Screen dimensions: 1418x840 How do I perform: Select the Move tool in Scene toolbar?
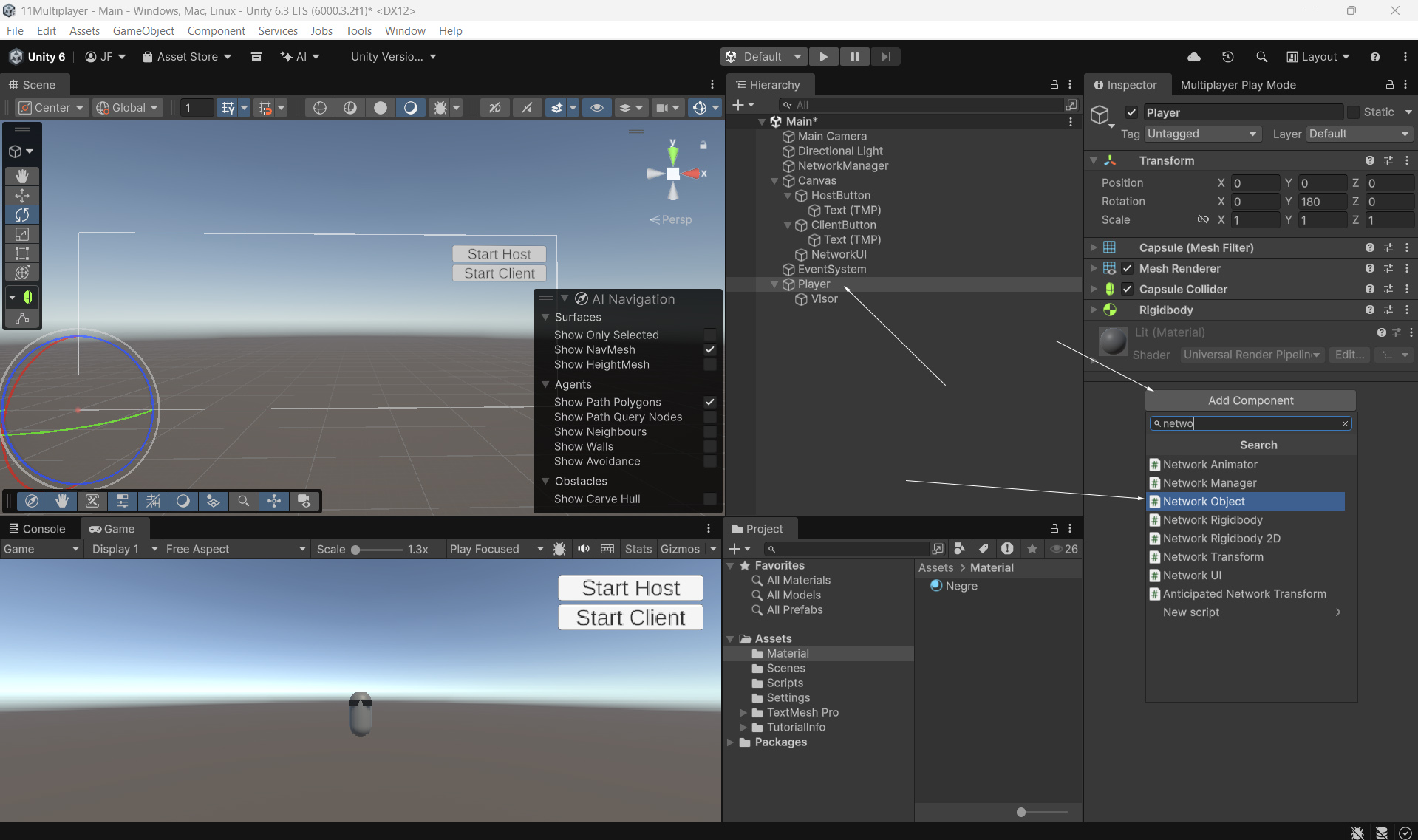22,196
